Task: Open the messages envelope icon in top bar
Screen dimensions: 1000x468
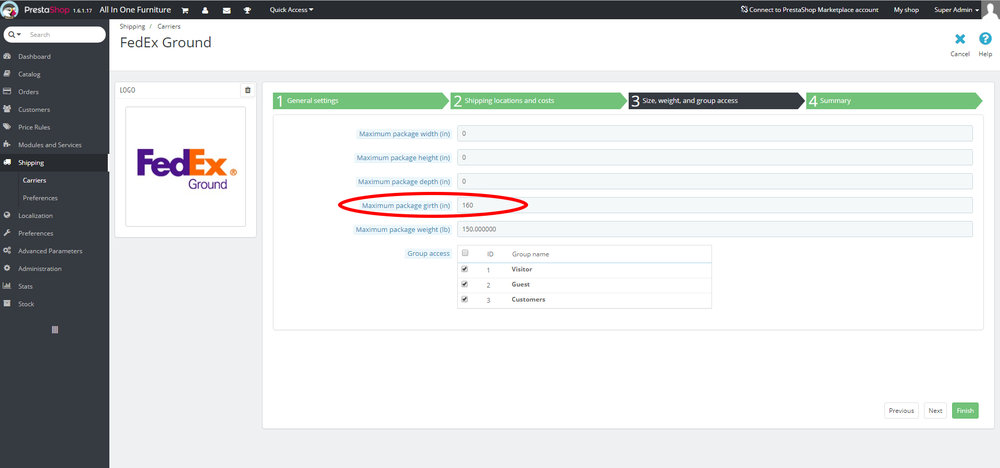Action: click(x=226, y=10)
